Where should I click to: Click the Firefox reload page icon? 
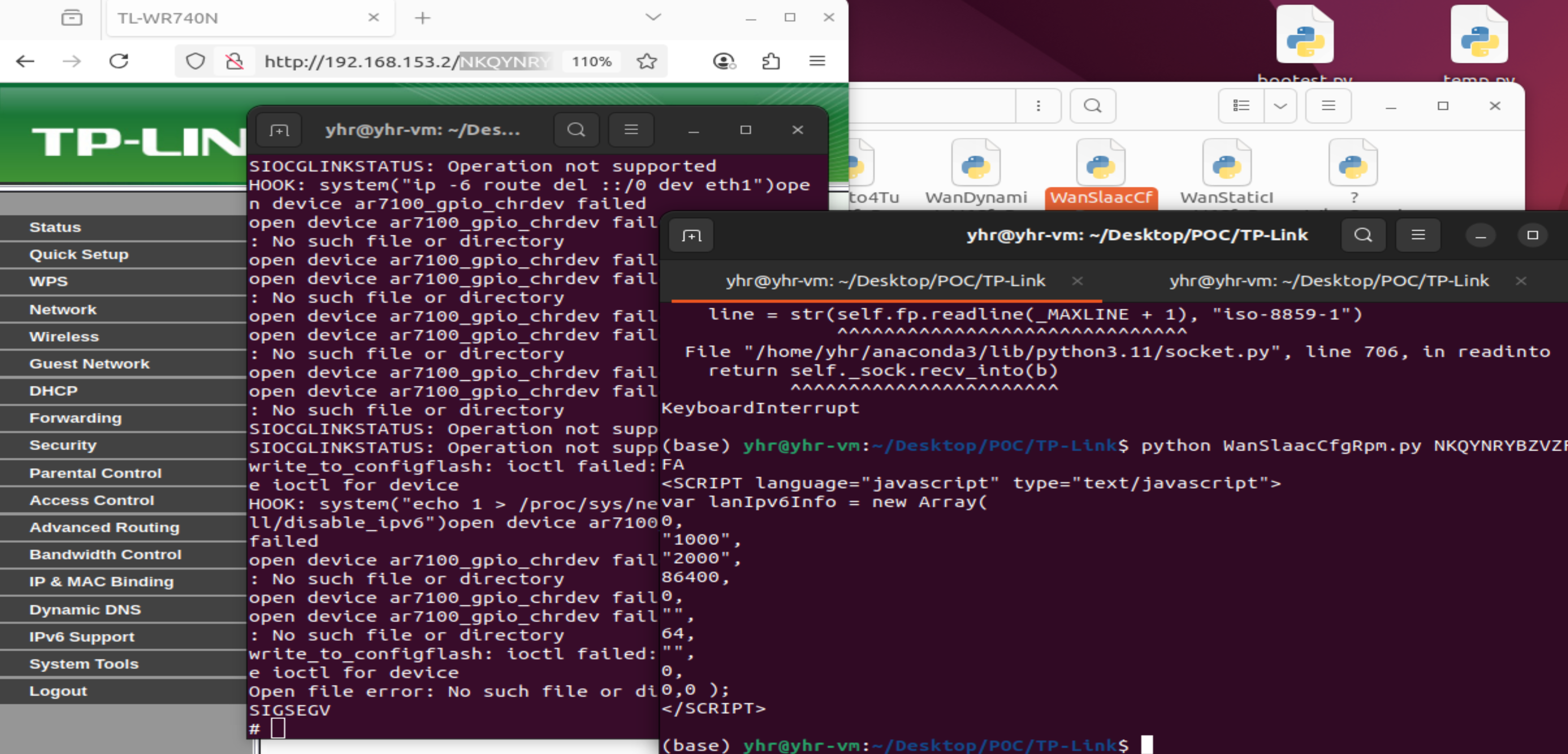[119, 61]
